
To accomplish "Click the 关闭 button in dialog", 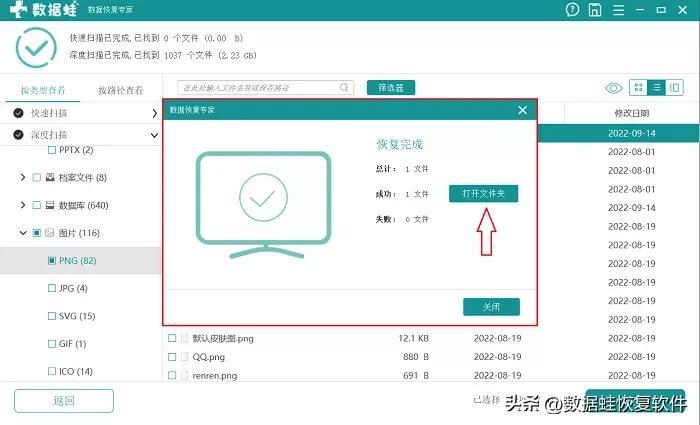I will 491,307.
